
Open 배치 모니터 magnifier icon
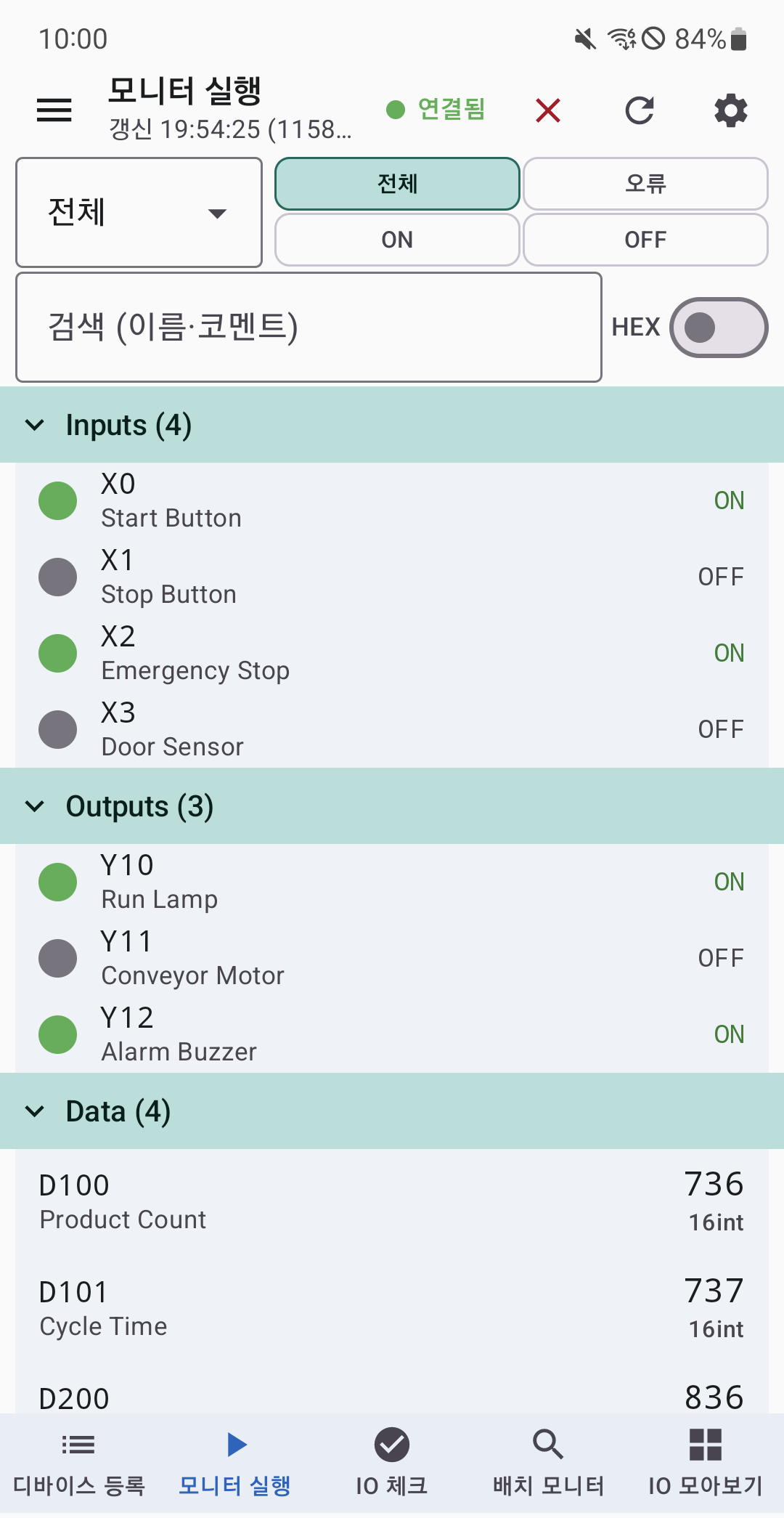(x=548, y=1445)
